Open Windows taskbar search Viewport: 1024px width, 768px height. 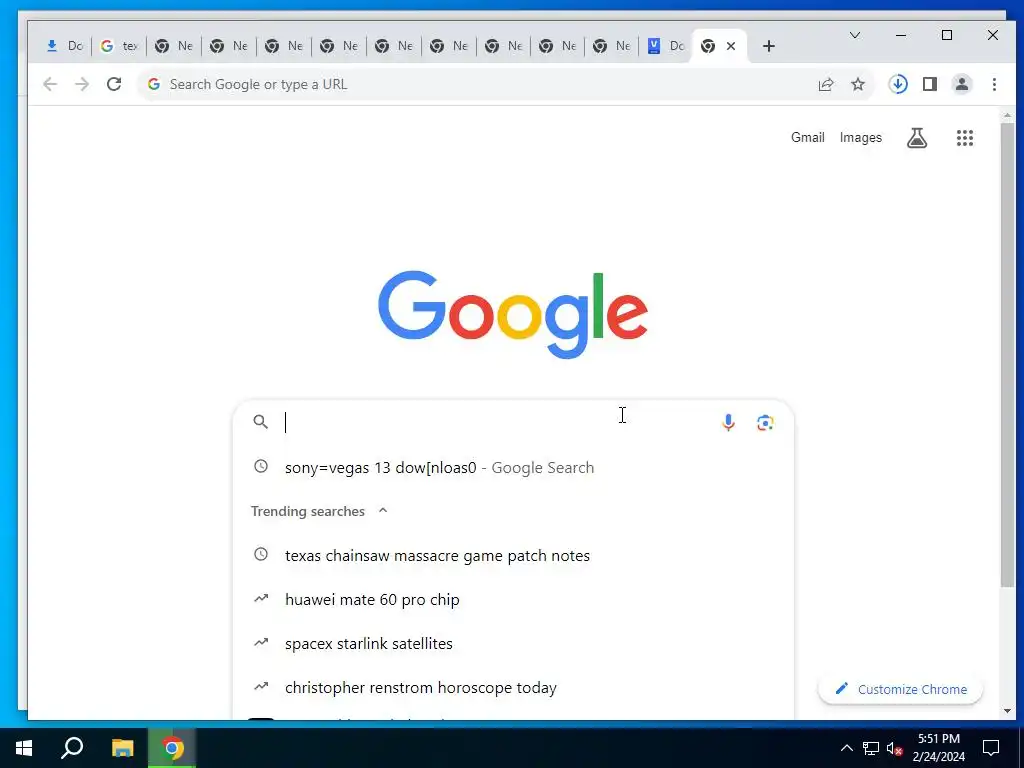coord(72,748)
